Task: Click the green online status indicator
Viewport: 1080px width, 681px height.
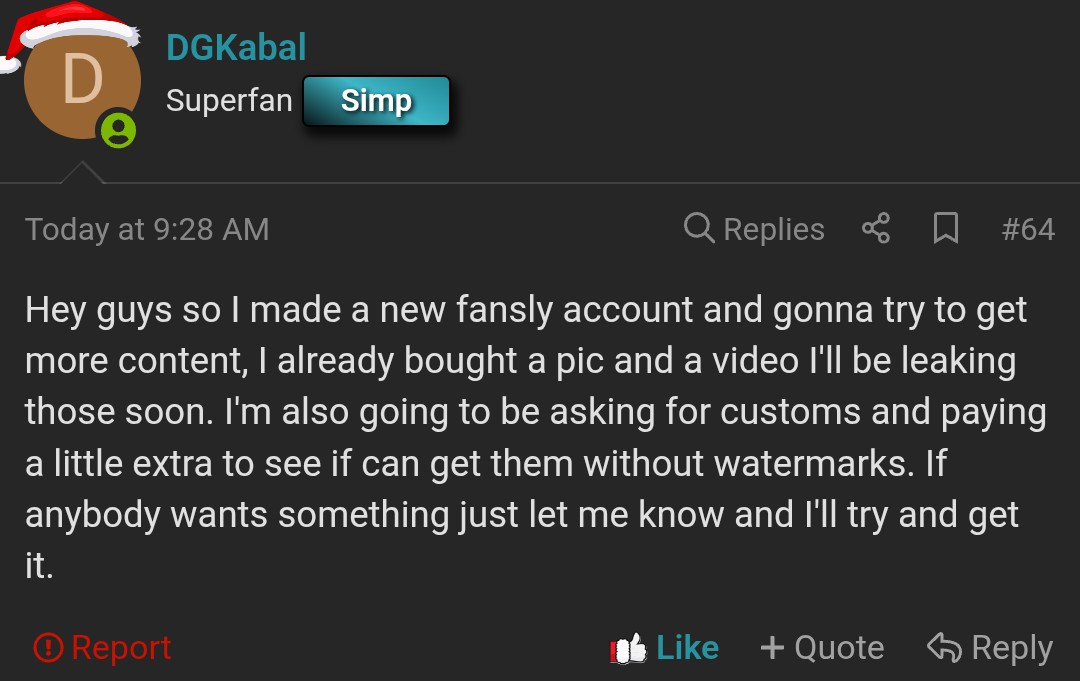Action: coord(118,130)
